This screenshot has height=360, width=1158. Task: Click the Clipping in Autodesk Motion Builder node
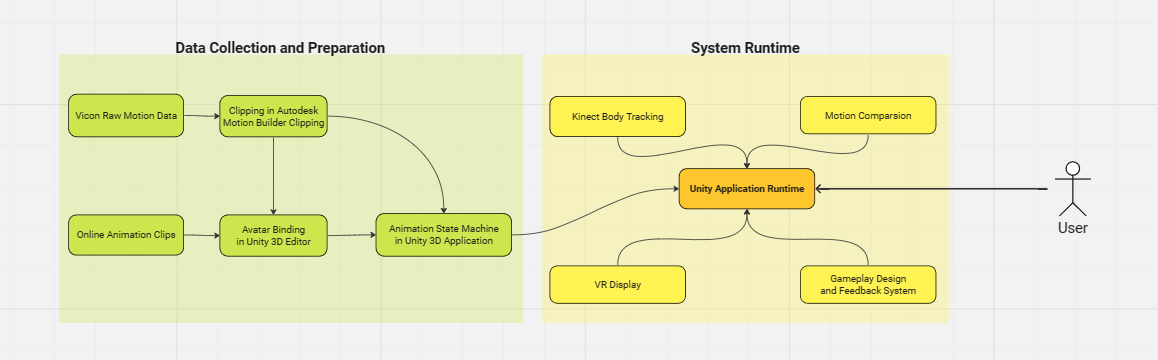point(273,116)
